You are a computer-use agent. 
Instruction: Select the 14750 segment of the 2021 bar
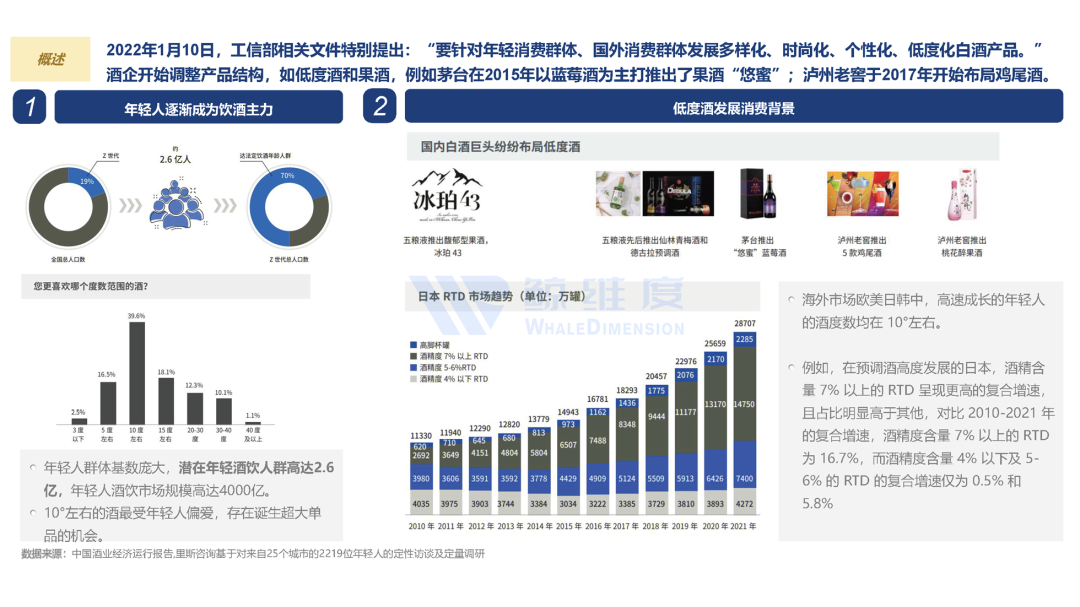745,393
